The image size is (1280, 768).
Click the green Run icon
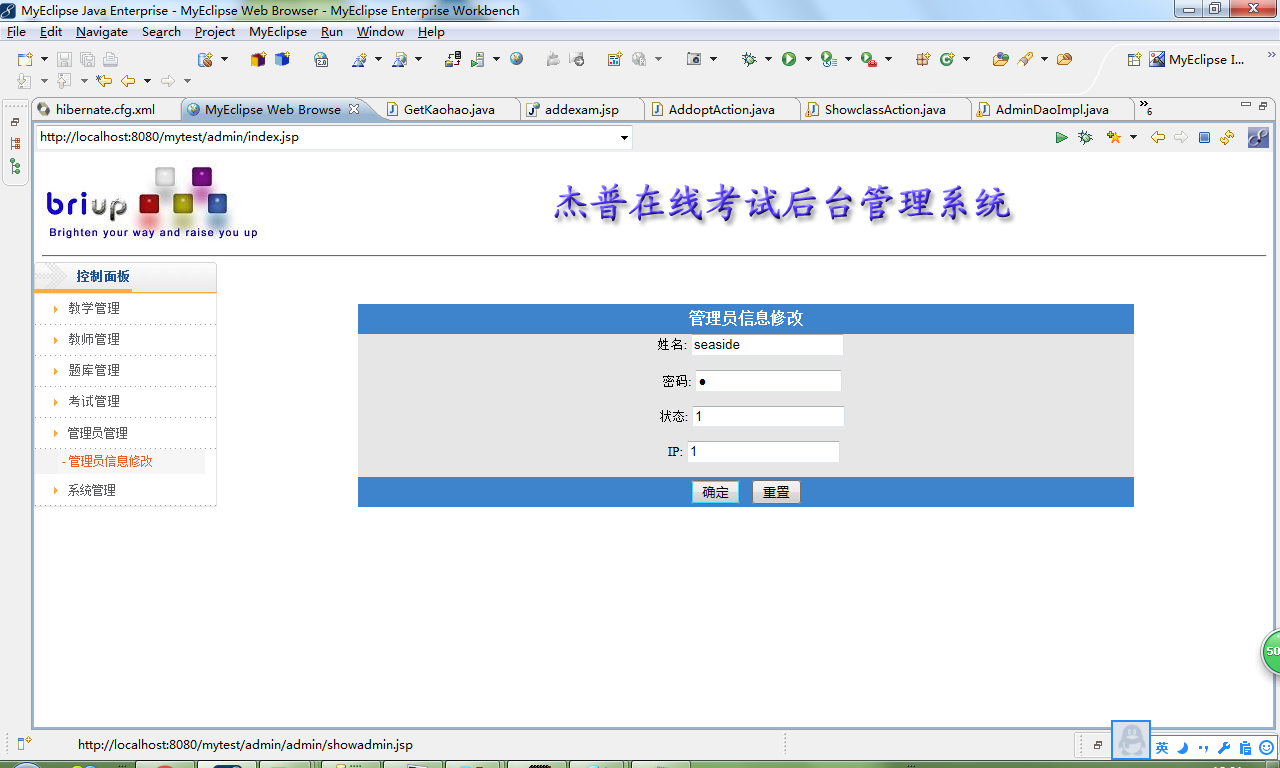pos(788,60)
